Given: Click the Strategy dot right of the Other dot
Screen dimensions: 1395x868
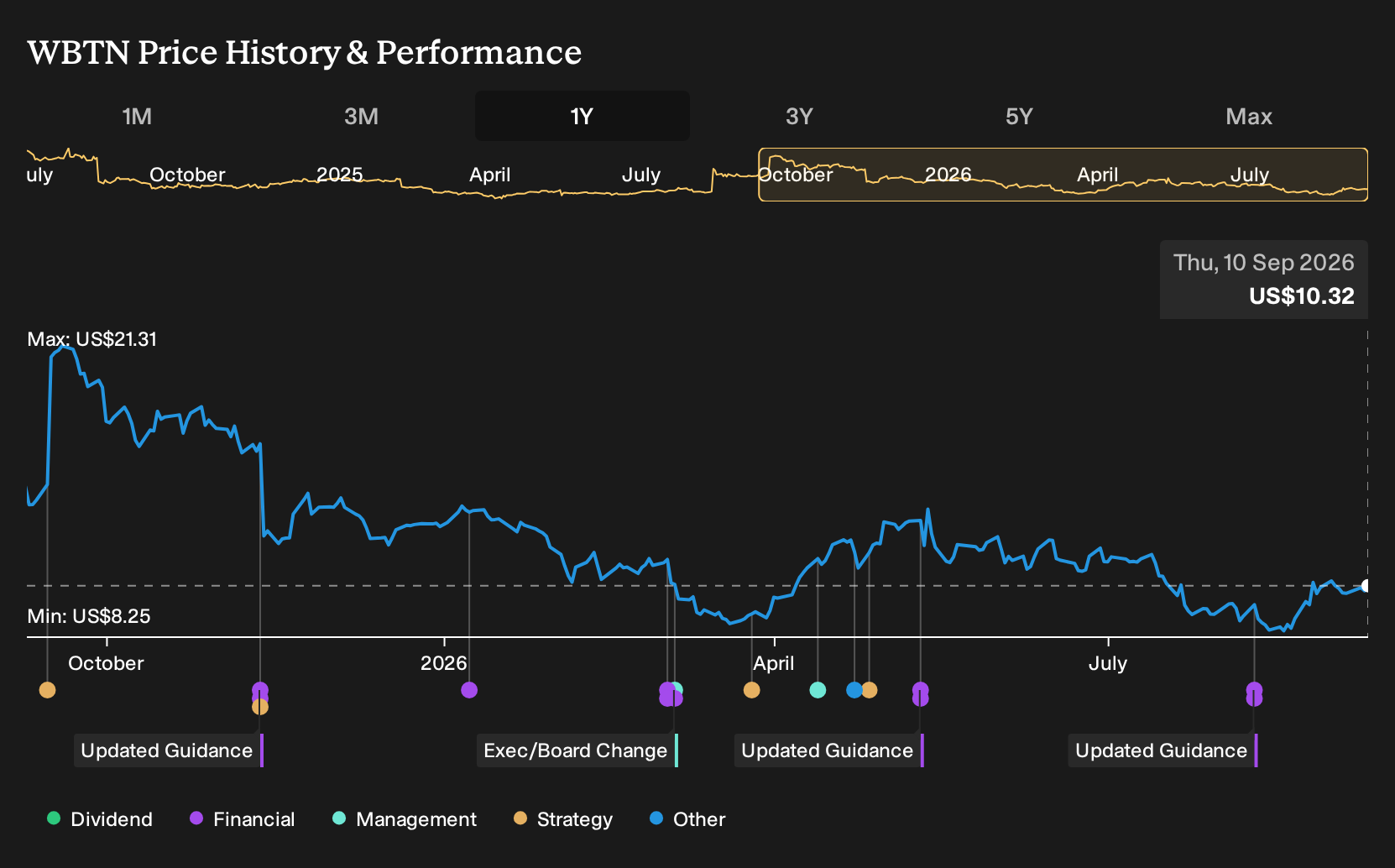Looking at the screenshot, I should point(870,690).
